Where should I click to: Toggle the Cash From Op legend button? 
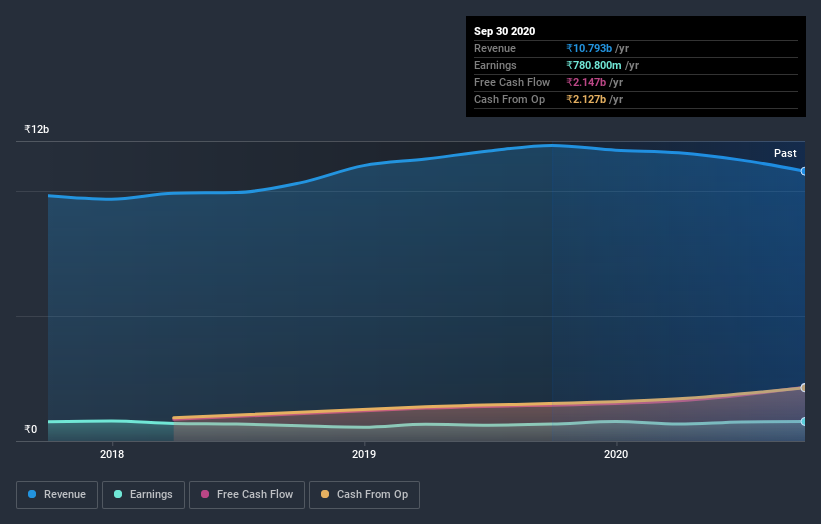tap(364, 495)
